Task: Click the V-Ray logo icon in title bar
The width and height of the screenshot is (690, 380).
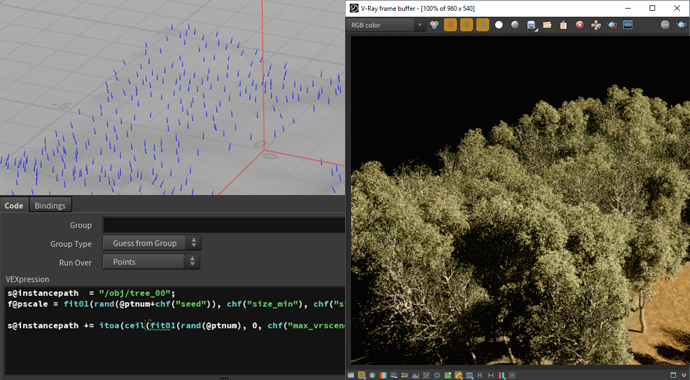Action: coord(353,8)
